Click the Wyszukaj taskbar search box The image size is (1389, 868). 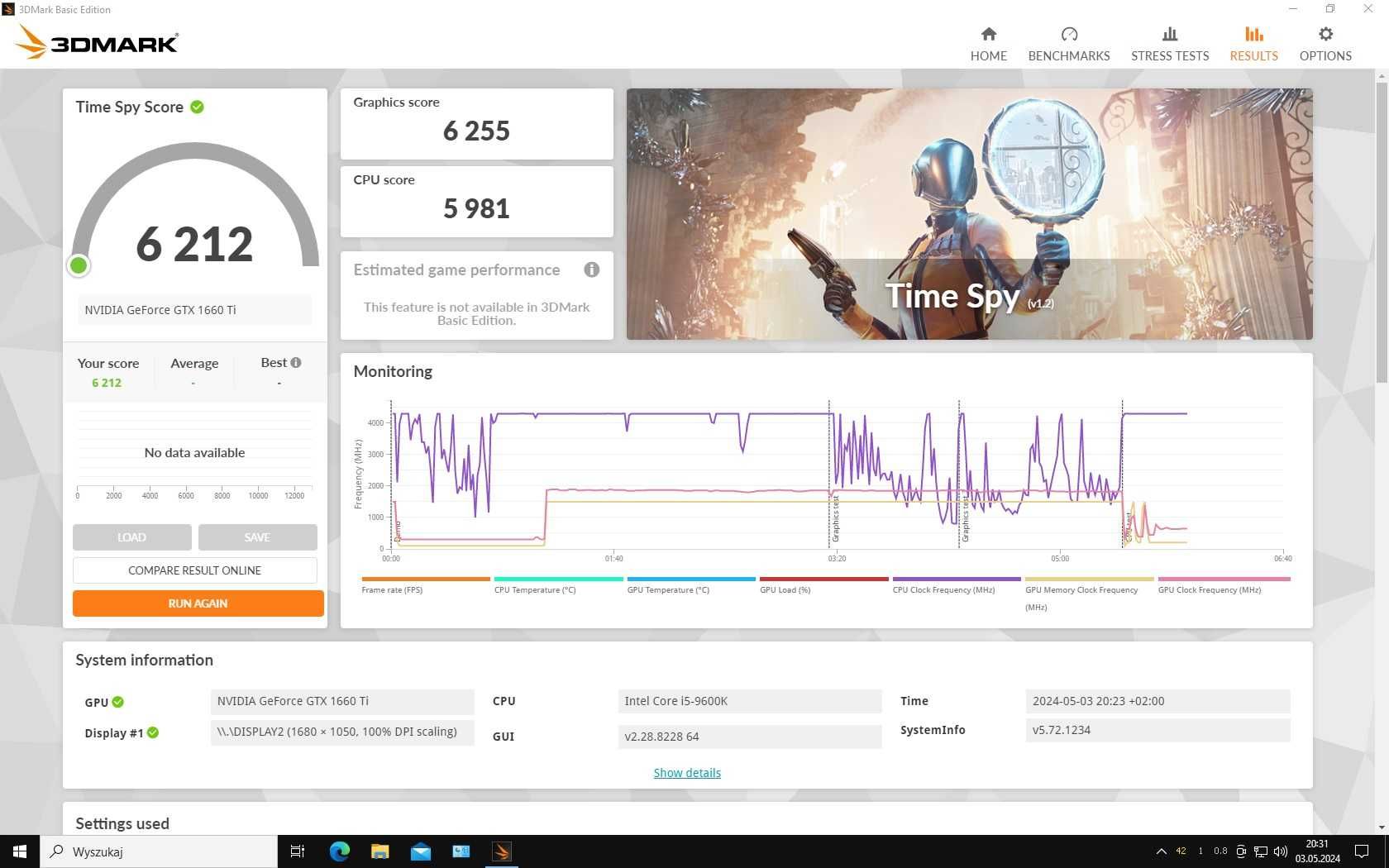click(159, 851)
